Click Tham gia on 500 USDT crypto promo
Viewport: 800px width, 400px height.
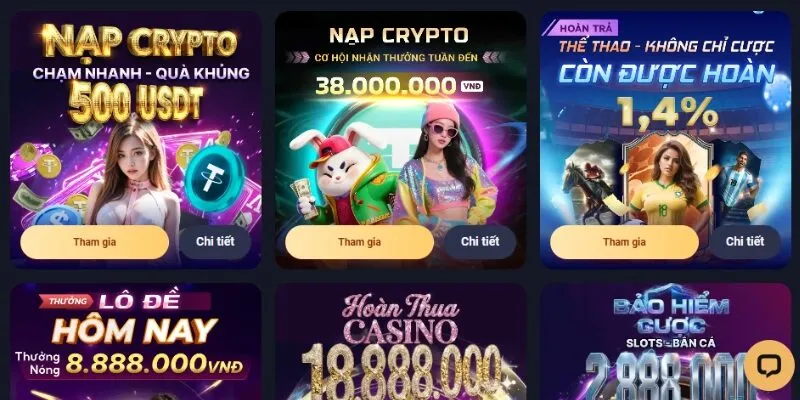(x=94, y=242)
